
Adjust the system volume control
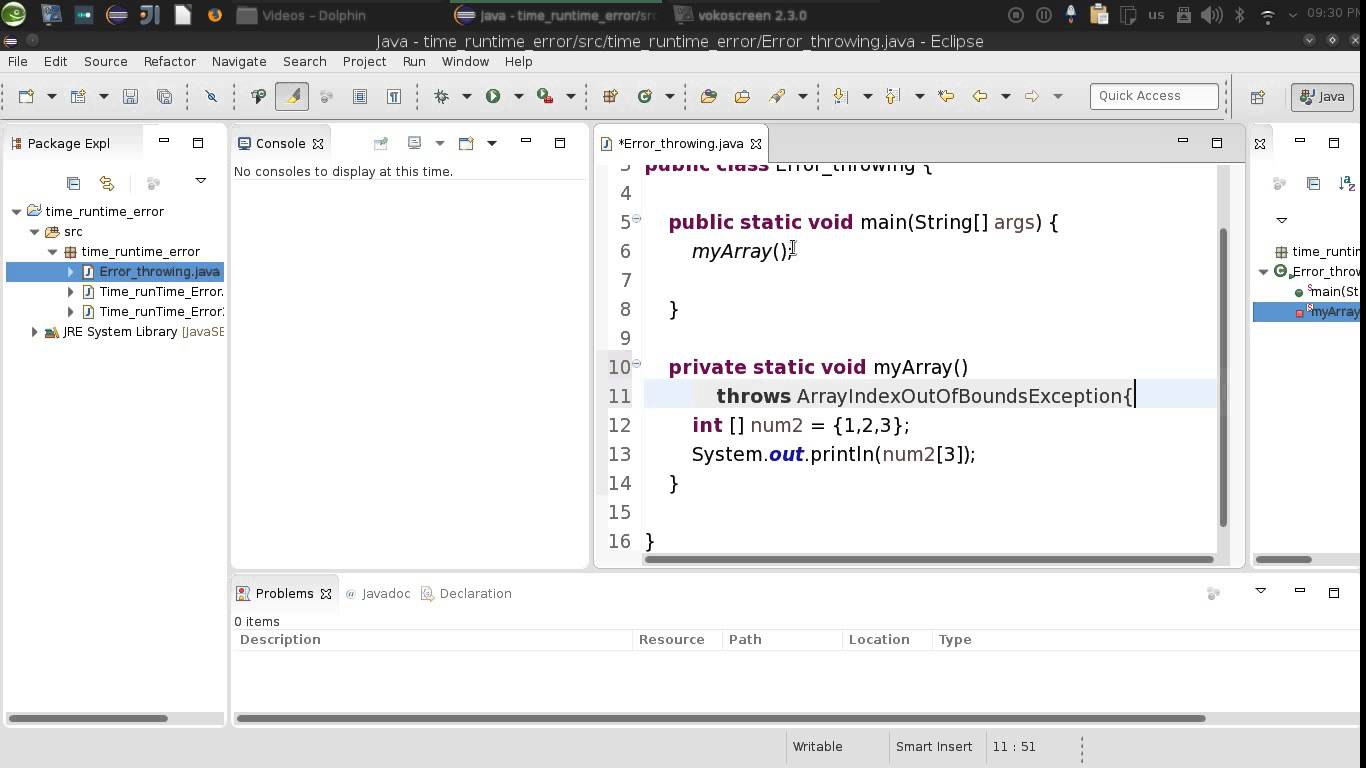[1209, 15]
